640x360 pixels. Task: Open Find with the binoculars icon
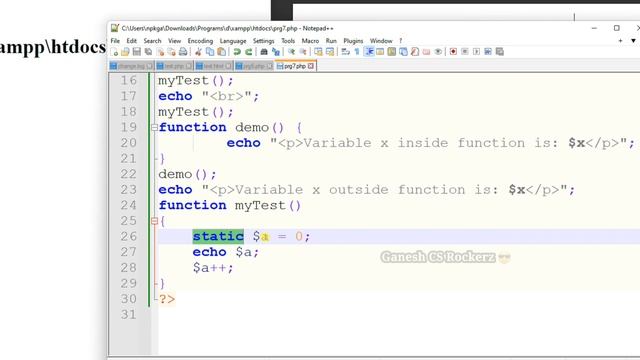click(x=264, y=52)
